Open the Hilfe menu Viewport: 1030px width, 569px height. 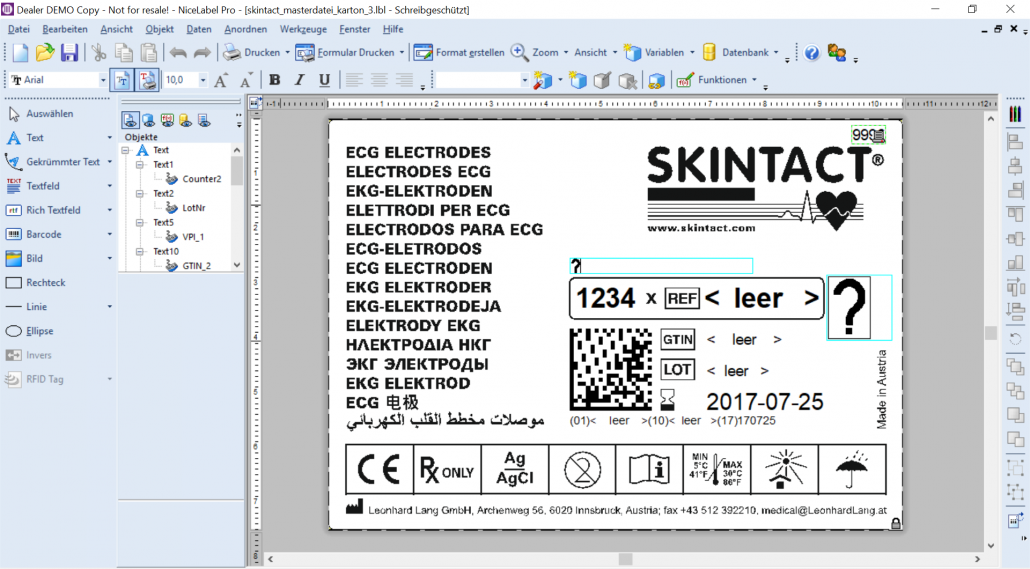click(393, 29)
